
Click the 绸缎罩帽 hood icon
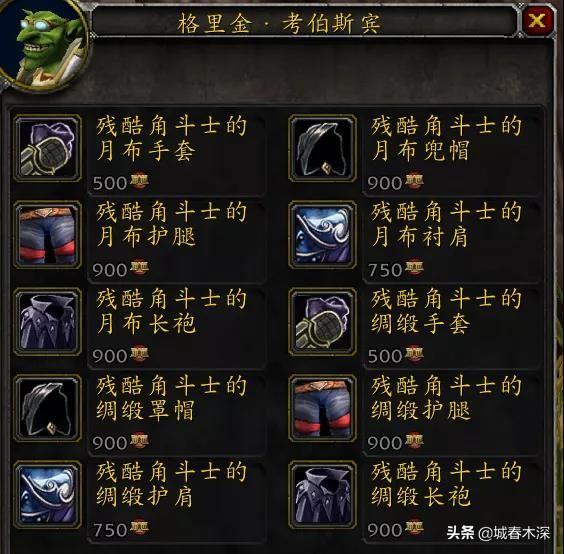click(47, 408)
